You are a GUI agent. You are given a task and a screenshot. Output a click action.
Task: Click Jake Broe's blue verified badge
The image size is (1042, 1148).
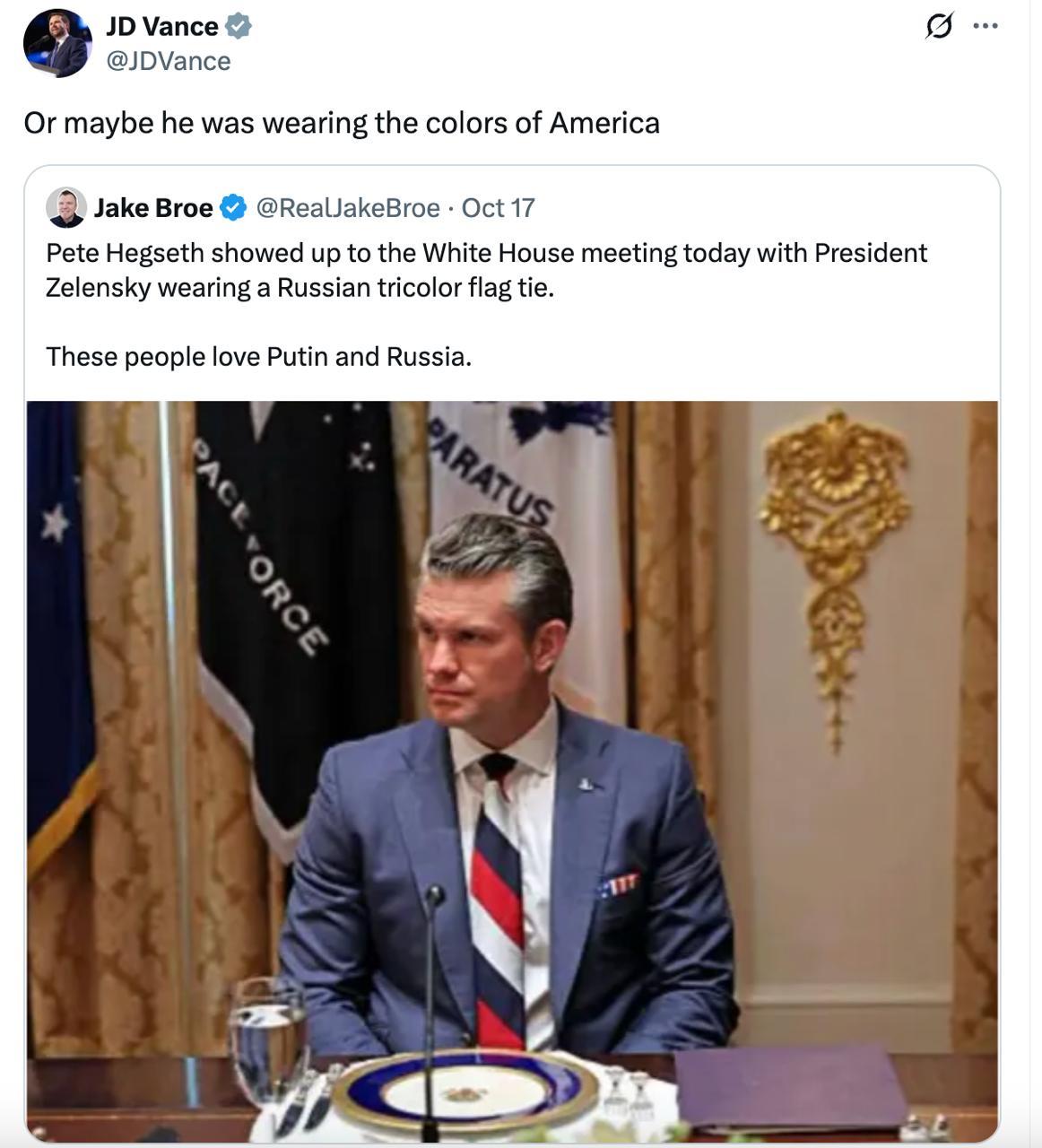coord(233,208)
